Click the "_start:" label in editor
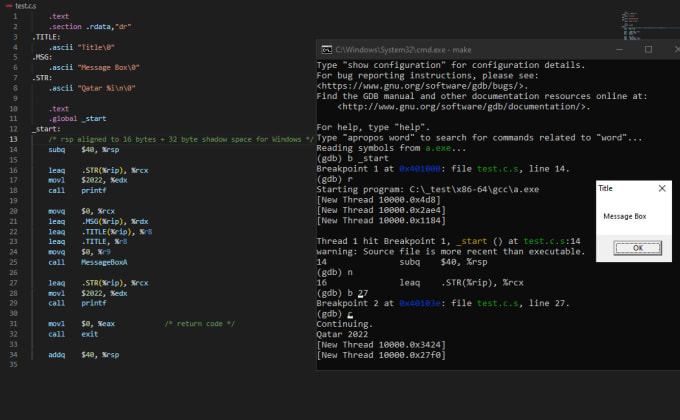Viewport: 680px width, 420px height. [x=46, y=129]
